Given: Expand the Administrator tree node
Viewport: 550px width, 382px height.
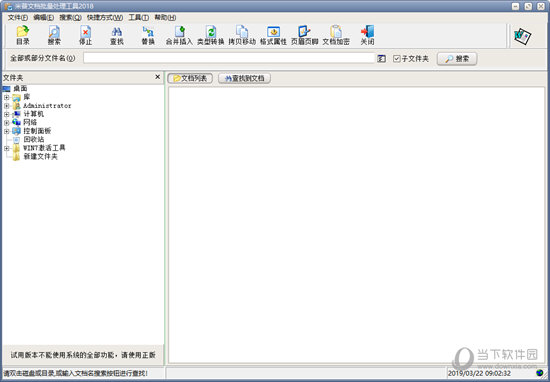Looking at the screenshot, I should [x=6, y=106].
